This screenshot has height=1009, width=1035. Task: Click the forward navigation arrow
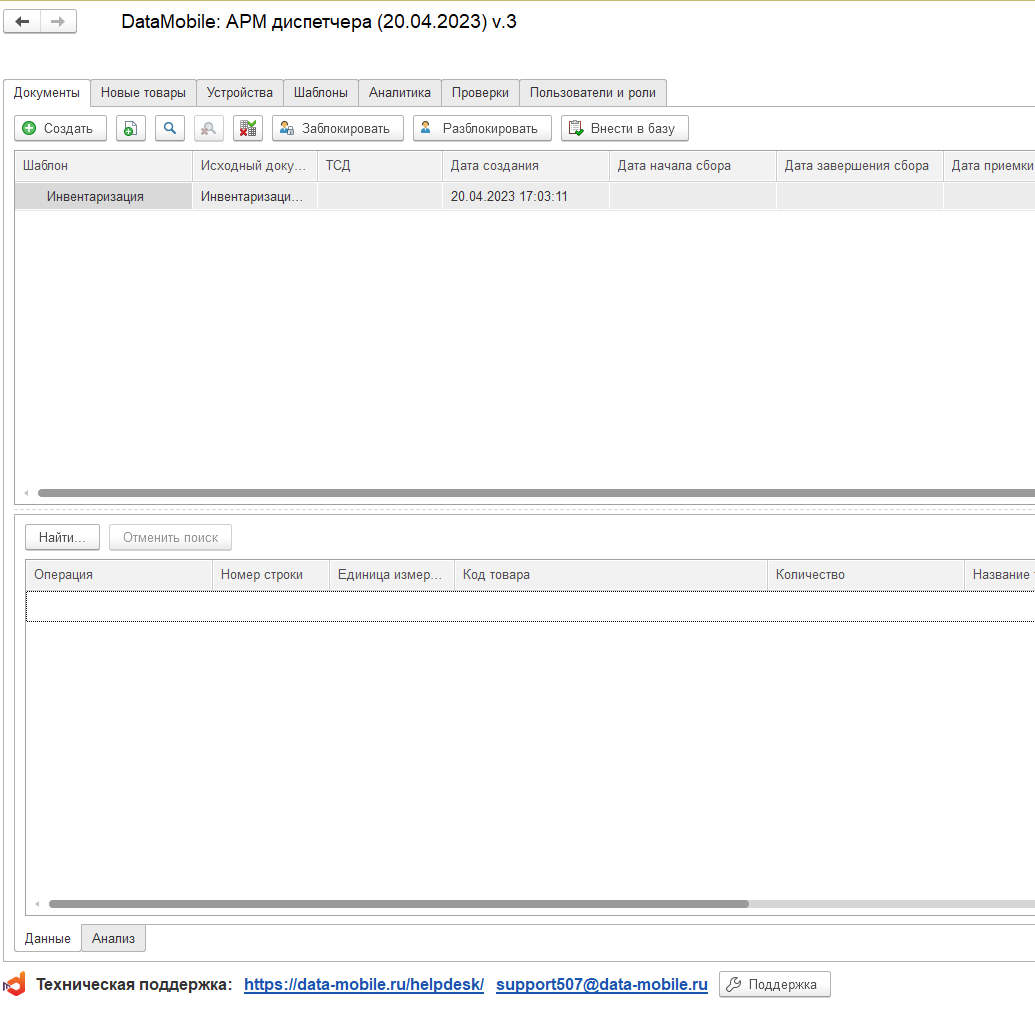click(58, 22)
